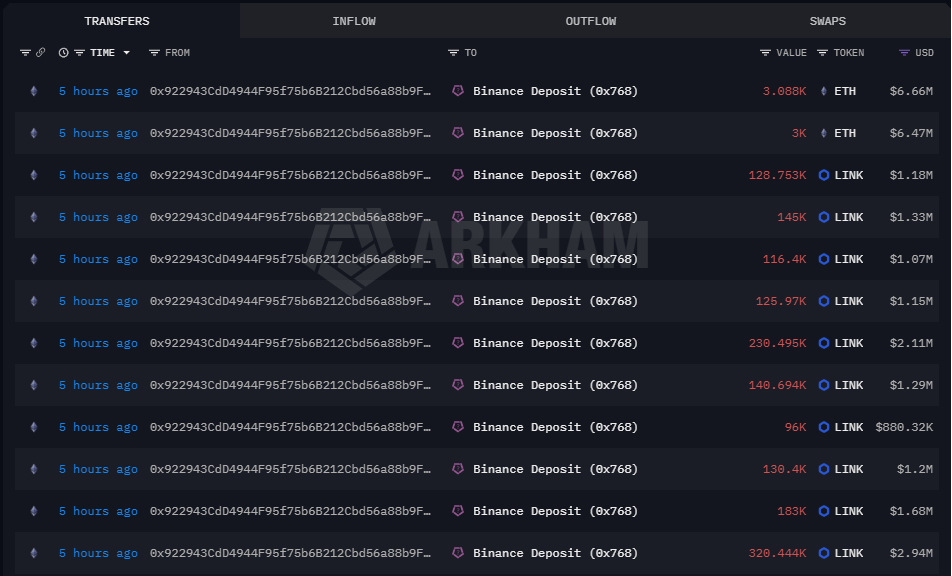
Task: Click the link icon in header
Action: 40,53
